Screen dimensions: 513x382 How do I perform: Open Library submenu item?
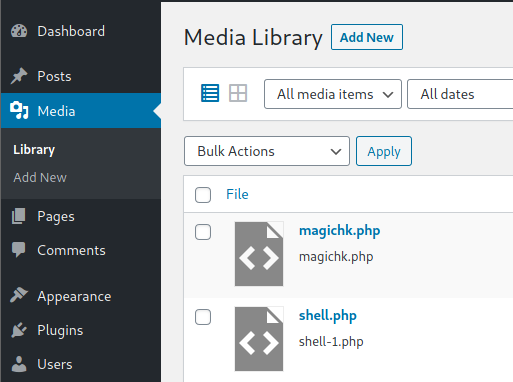tap(34, 150)
